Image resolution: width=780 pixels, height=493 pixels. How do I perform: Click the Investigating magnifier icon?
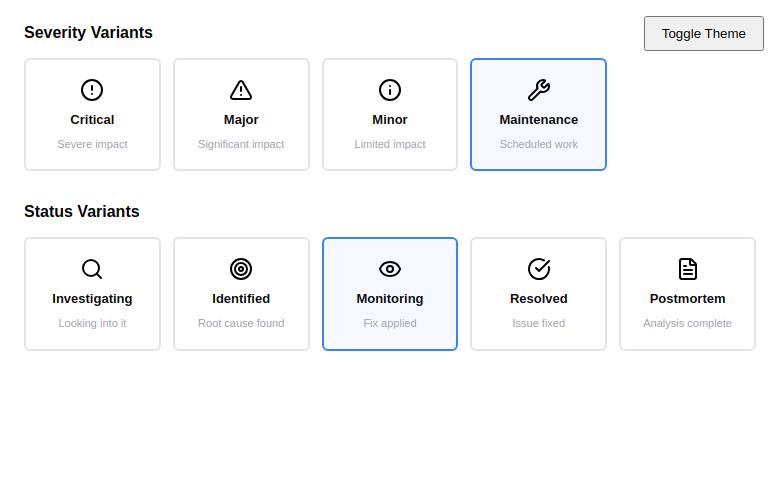point(92,269)
